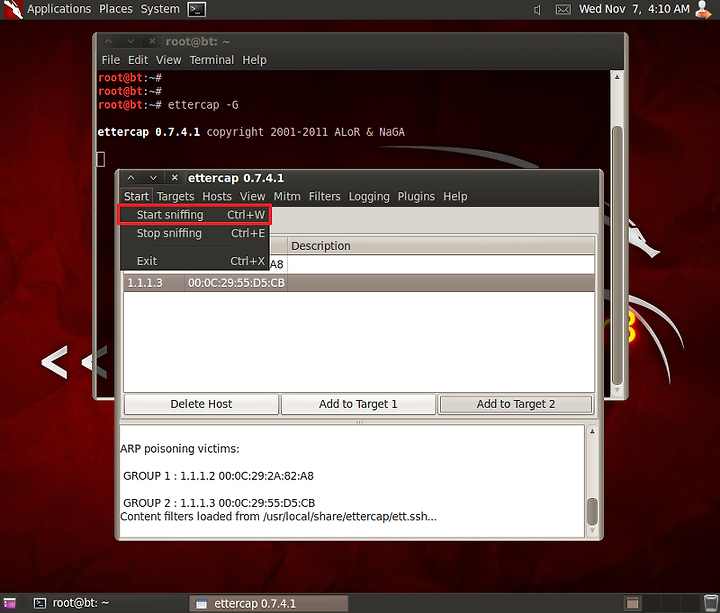Open the ettercap Help menu
Image resolution: width=720 pixels, height=613 pixels.
click(x=455, y=197)
